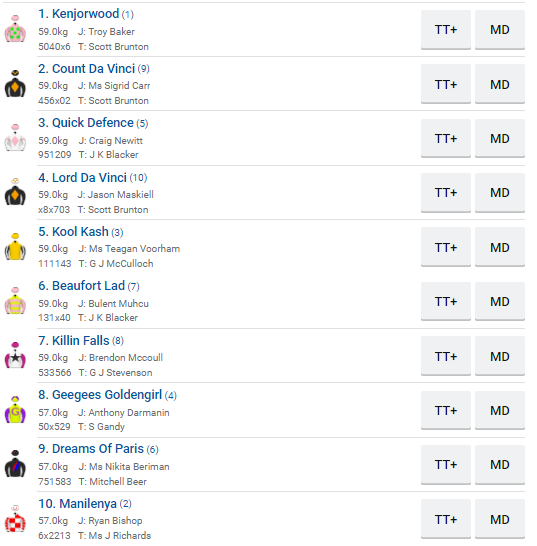Image resolution: width=537 pixels, height=546 pixels.
Task: Click Kool Kash's yellow jockey silk icon
Action: tap(15, 247)
